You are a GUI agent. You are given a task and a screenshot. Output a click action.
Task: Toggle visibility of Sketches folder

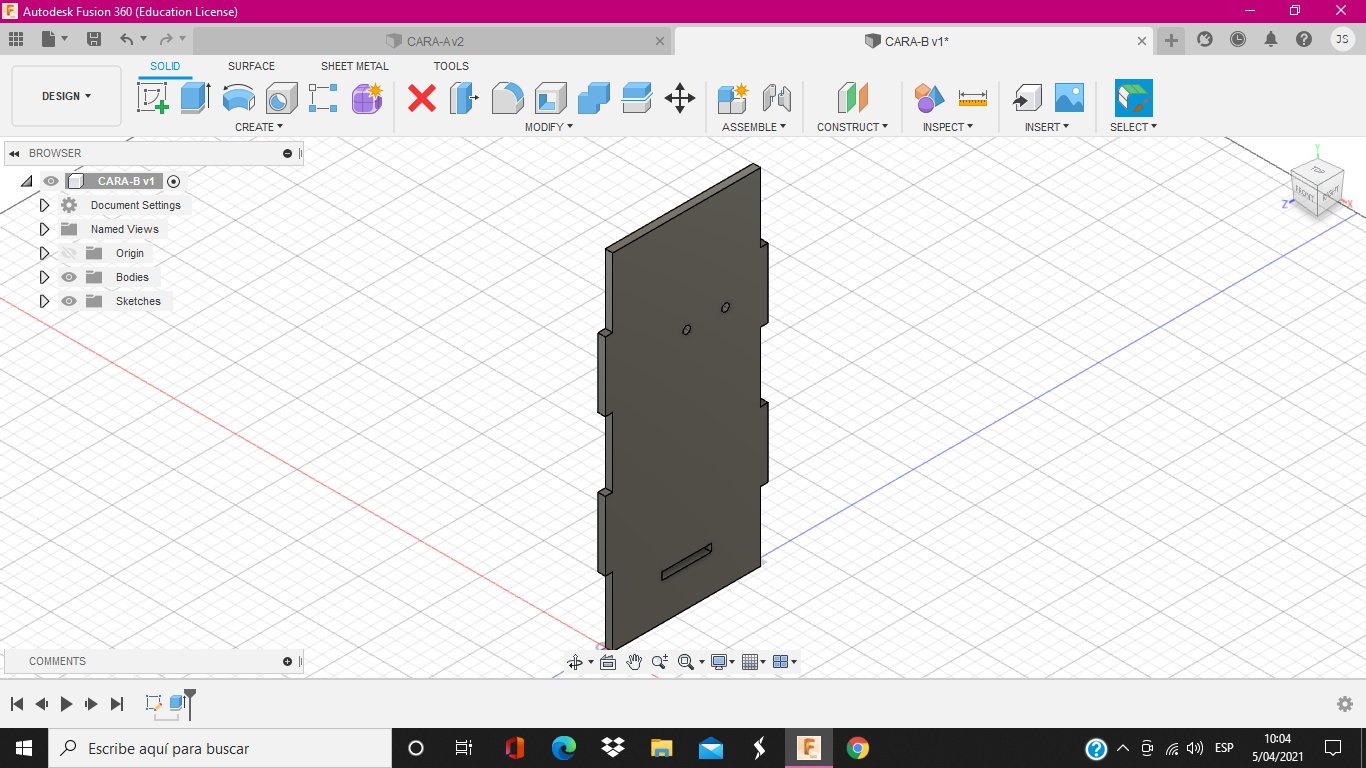pos(69,301)
